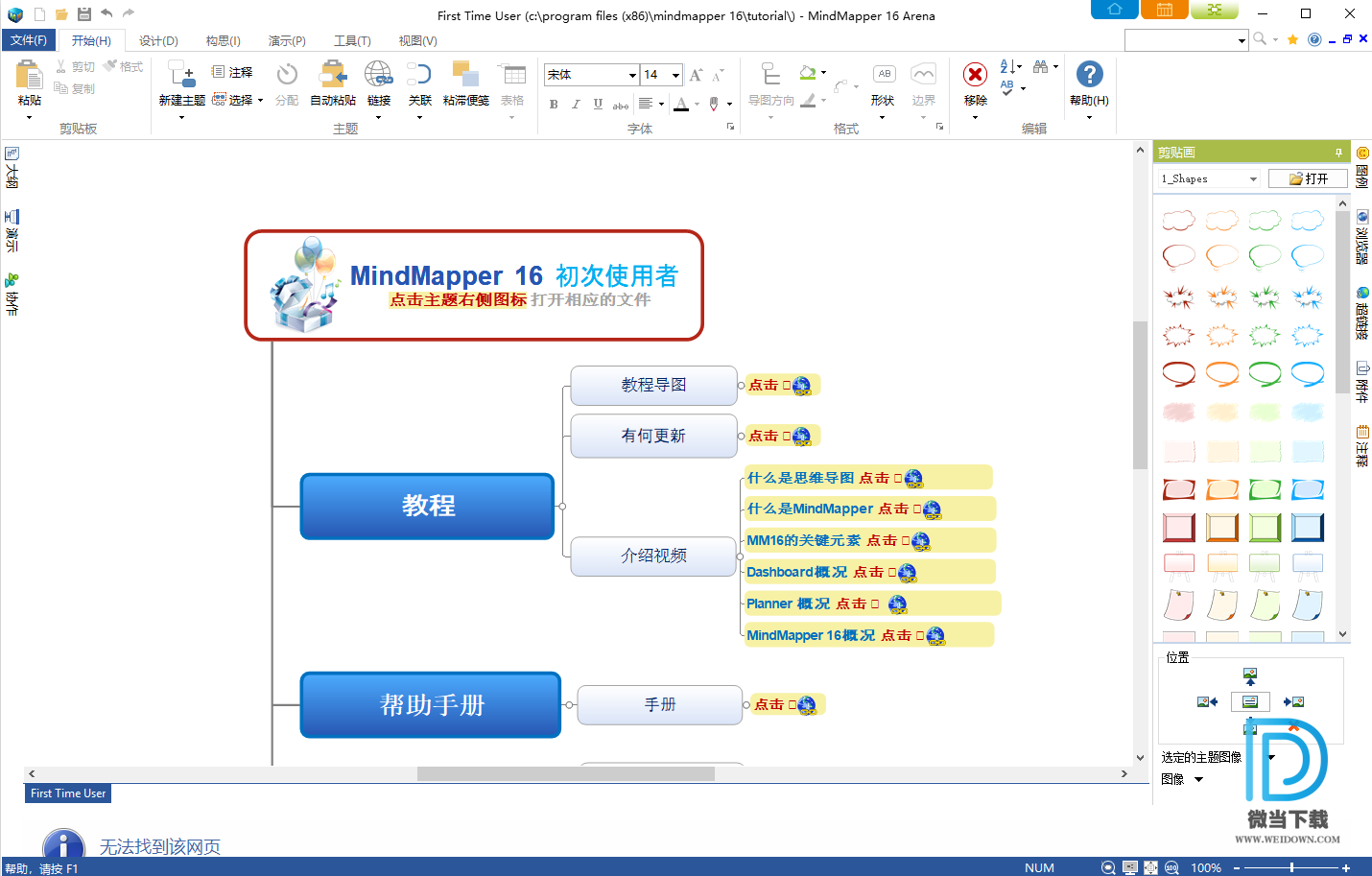
Task: Switch to the 构思(I) tab
Action: (x=224, y=41)
